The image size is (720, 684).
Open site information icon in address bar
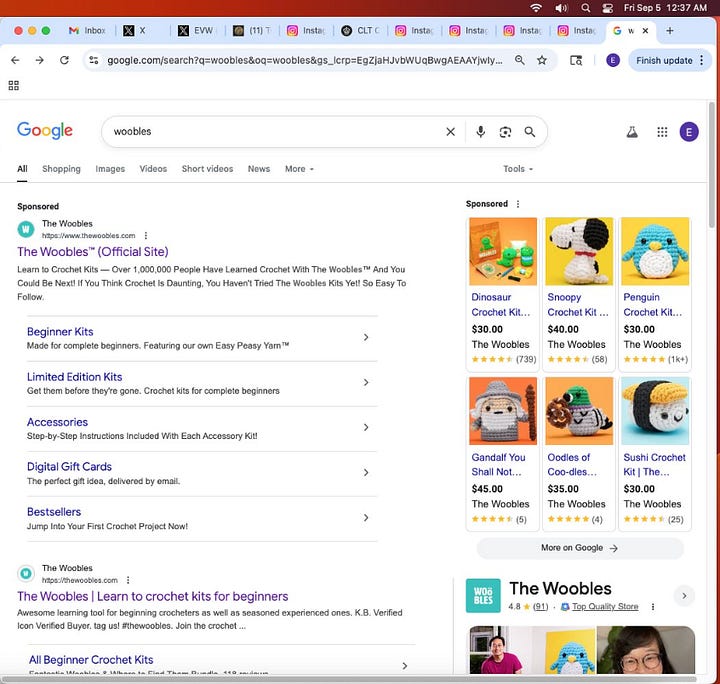click(94, 60)
